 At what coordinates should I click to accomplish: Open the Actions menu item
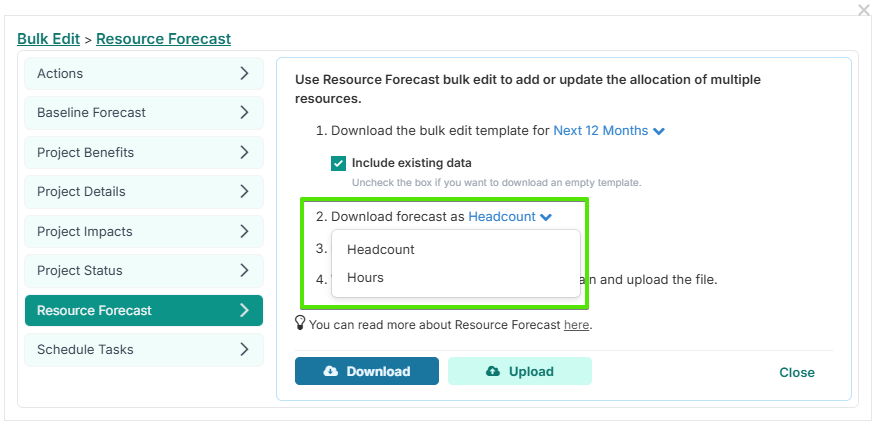click(143, 73)
